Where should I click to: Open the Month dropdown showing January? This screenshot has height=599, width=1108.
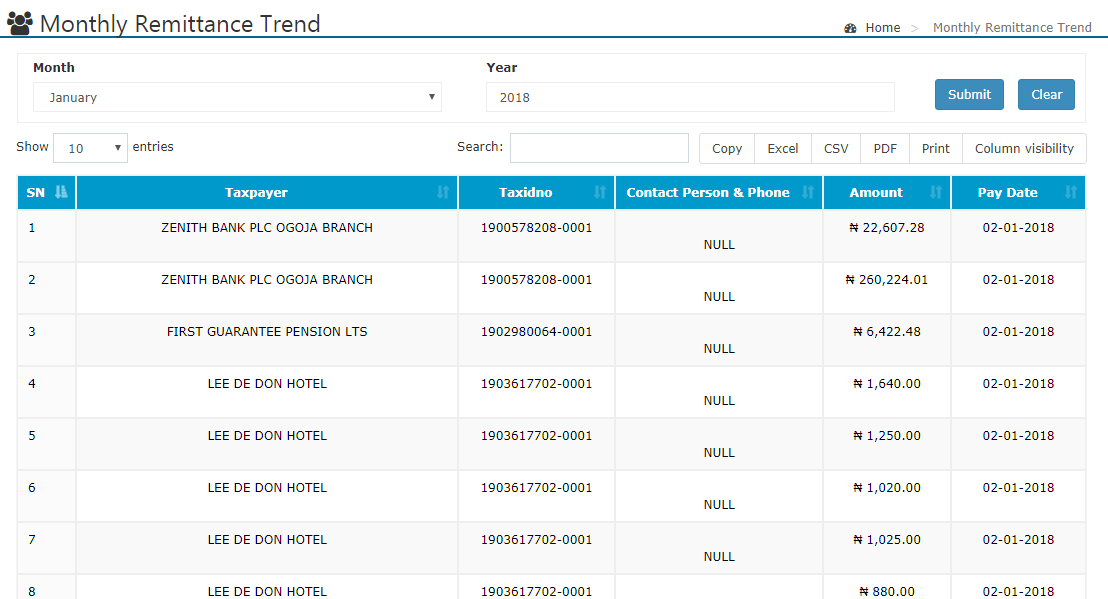[237, 97]
